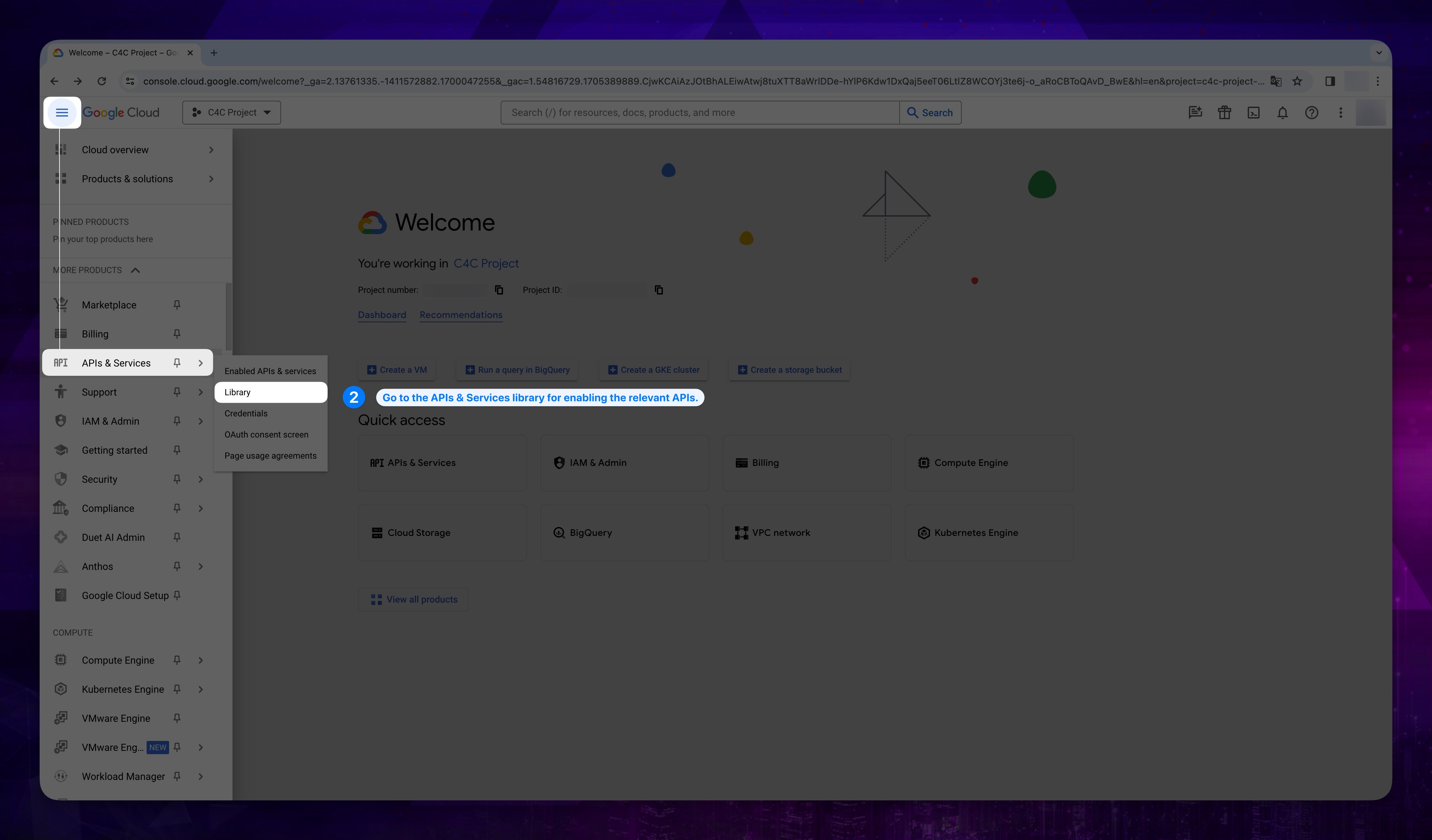Copy the project ID
1432x840 pixels.
pos(659,290)
